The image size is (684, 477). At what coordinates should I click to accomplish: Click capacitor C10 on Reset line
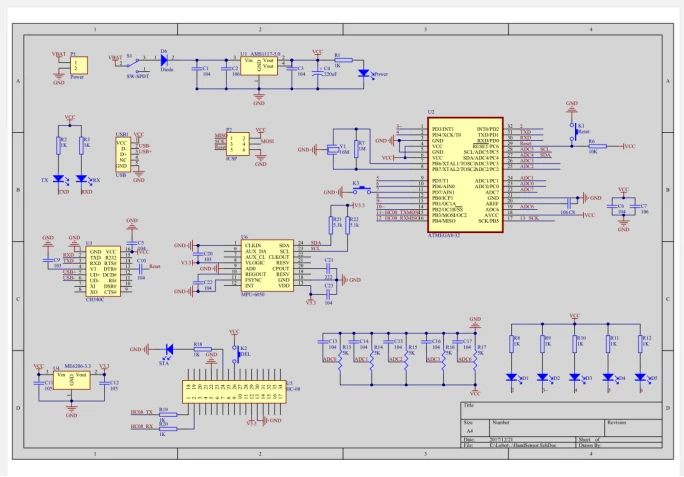141,269
